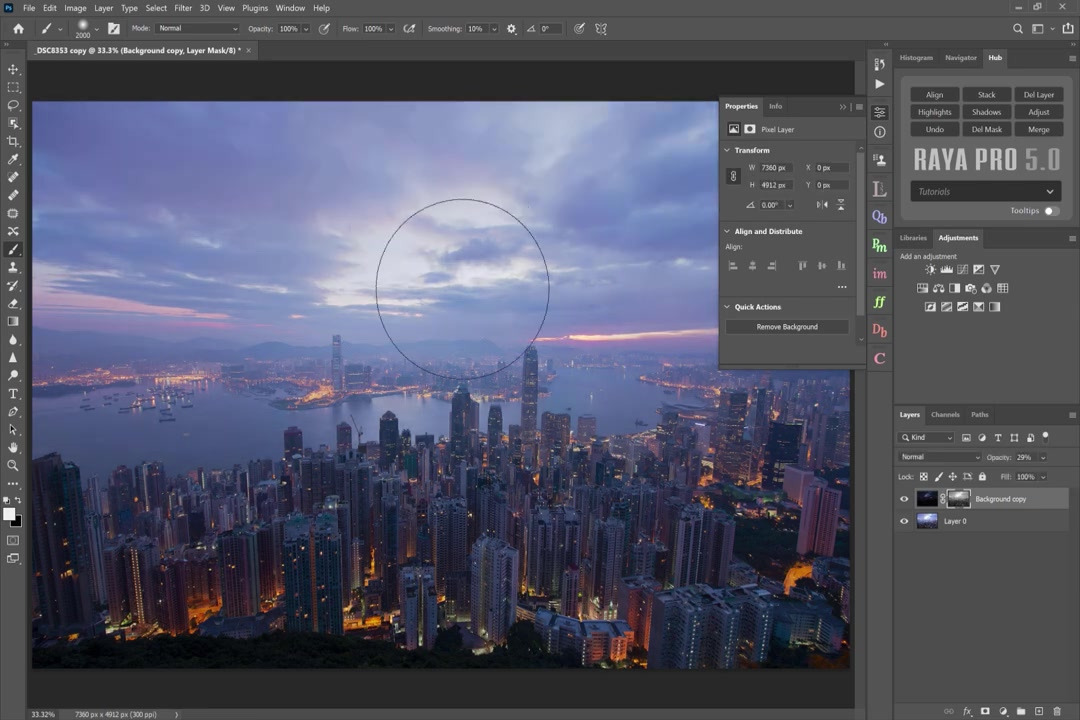This screenshot has width=1080, height=720.
Task: Switch to the Channels tab
Action: pyautogui.click(x=945, y=414)
